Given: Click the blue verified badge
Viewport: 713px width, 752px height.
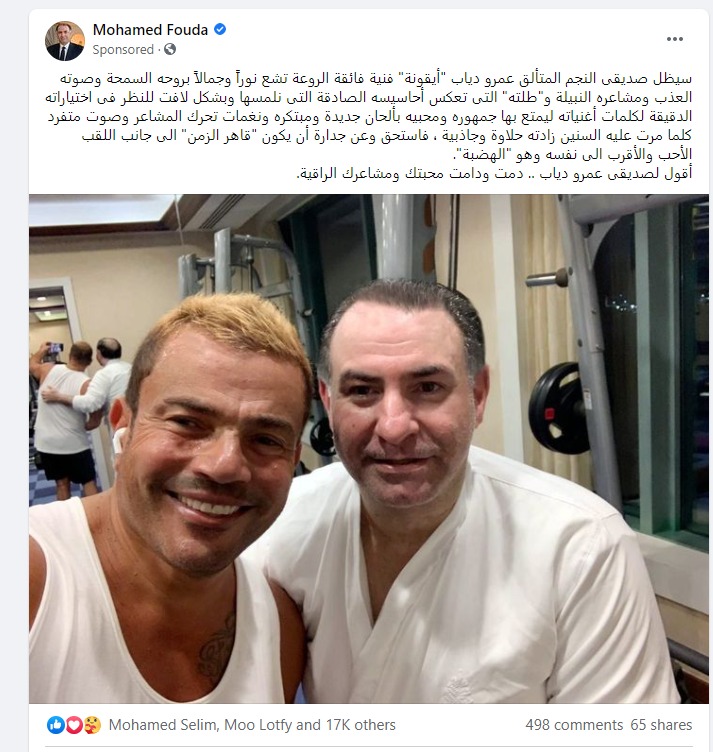Looking at the screenshot, I should click(220, 30).
